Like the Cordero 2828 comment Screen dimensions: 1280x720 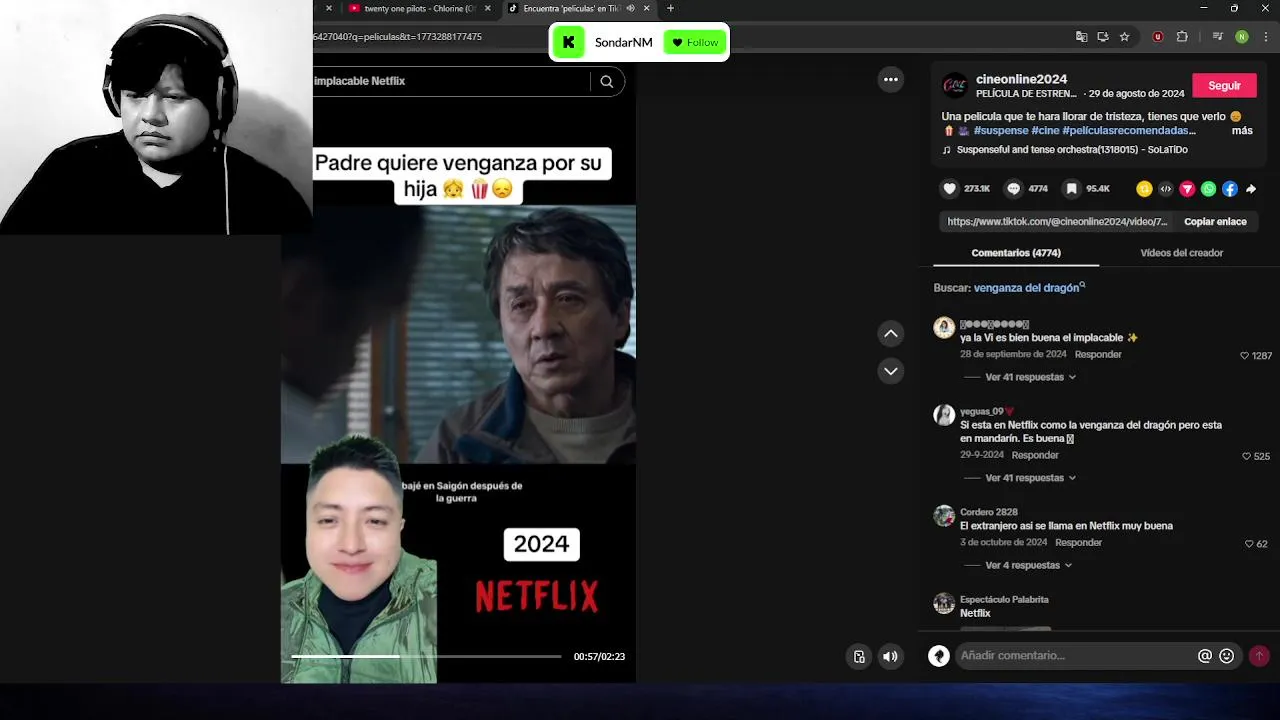click(x=1249, y=544)
